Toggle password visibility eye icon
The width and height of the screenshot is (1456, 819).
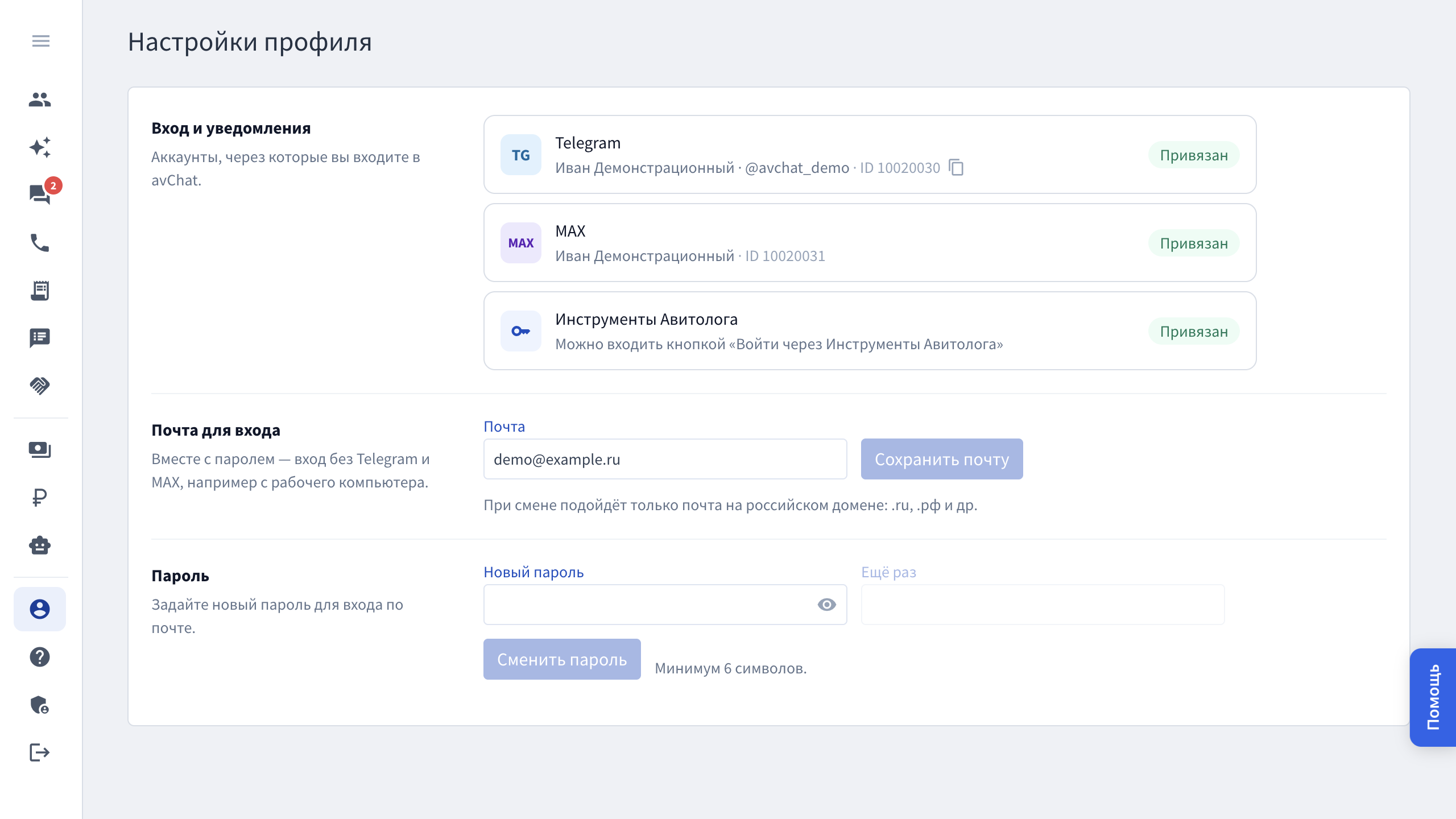pyautogui.click(x=826, y=605)
